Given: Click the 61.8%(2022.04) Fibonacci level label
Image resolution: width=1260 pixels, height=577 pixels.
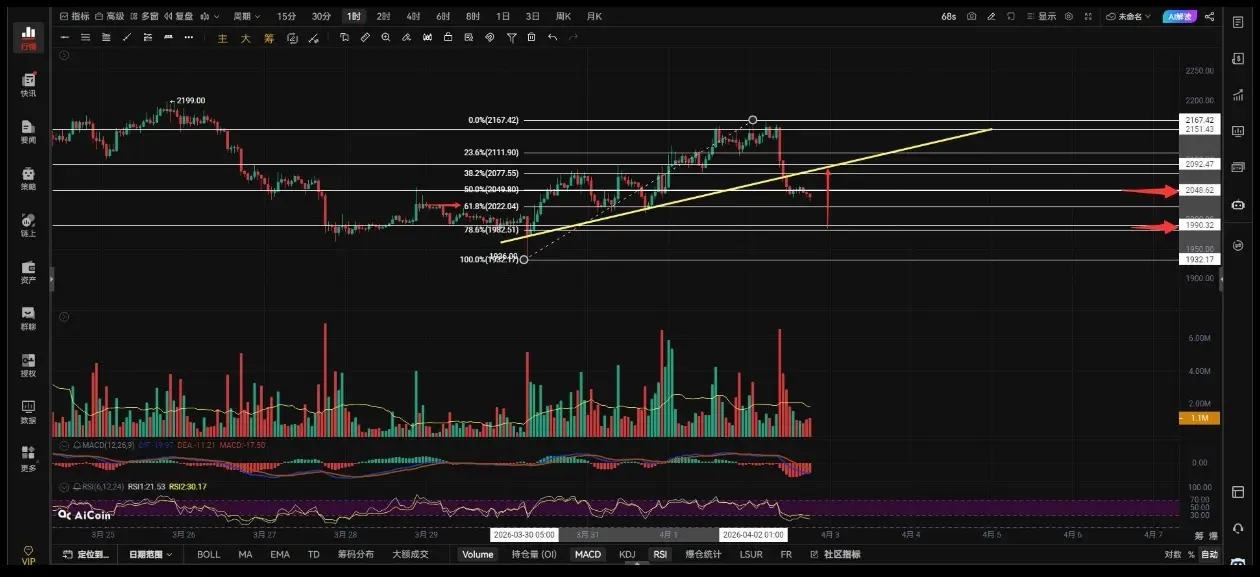Looking at the screenshot, I should coord(490,206).
